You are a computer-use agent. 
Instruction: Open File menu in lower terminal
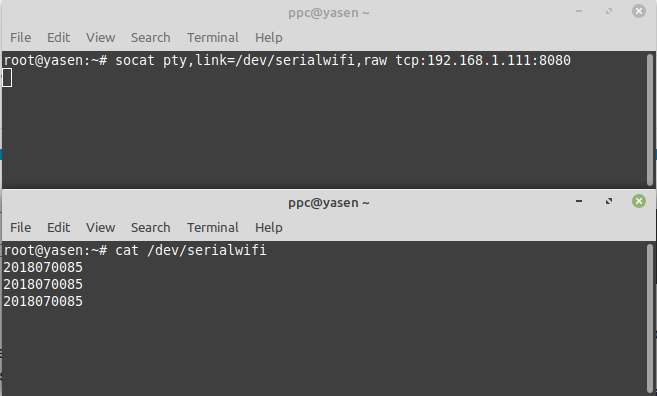(x=21, y=227)
